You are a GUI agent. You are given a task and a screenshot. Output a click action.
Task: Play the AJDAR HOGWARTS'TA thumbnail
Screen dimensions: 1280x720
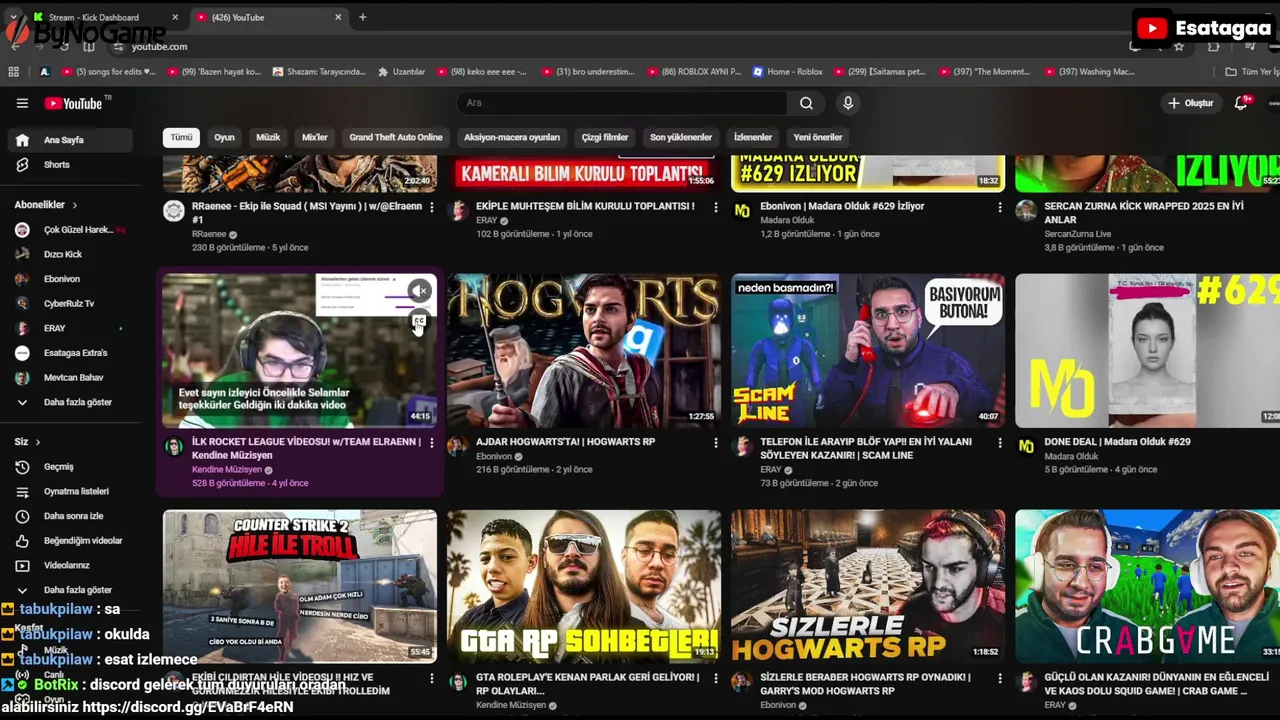[584, 351]
